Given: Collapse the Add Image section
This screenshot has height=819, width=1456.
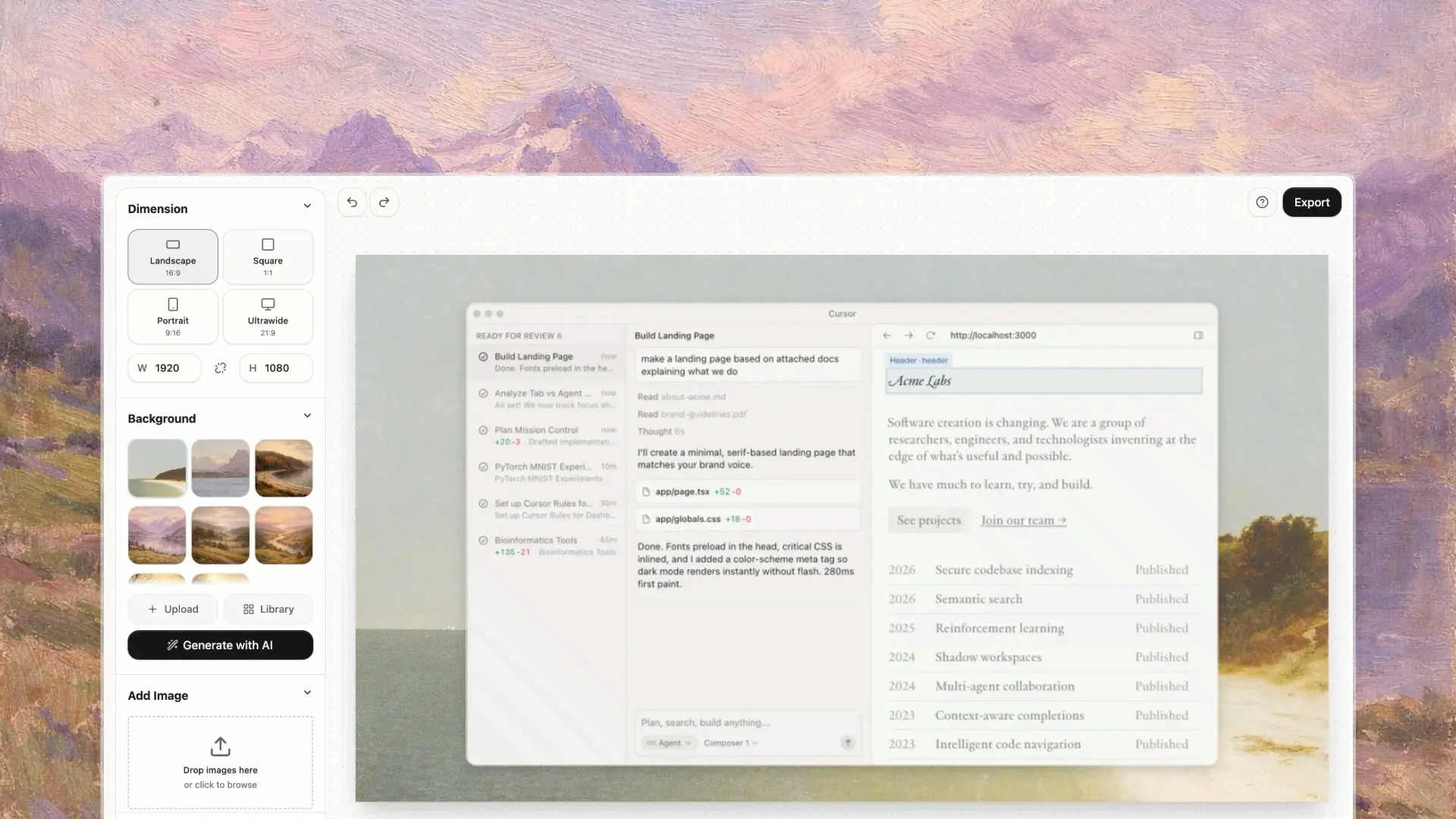Looking at the screenshot, I should click(307, 692).
